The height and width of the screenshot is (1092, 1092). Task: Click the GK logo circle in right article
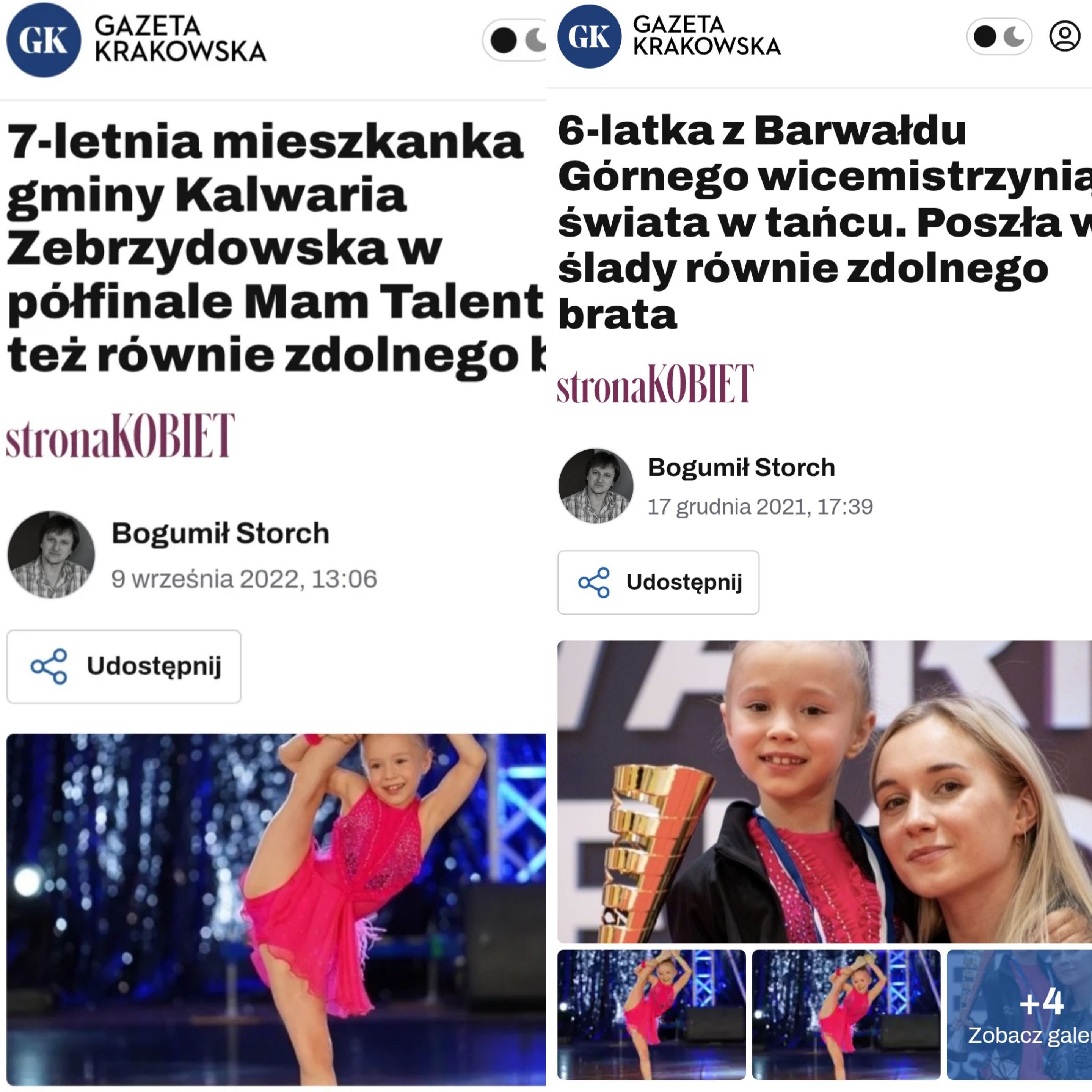click(590, 36)
